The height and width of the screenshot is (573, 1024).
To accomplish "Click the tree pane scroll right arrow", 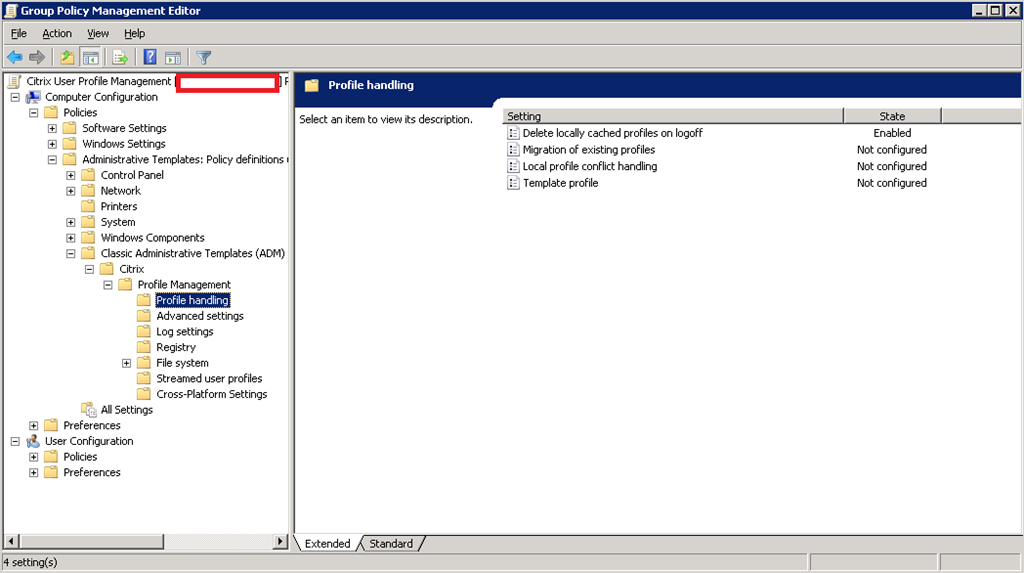I will (280, 541).
